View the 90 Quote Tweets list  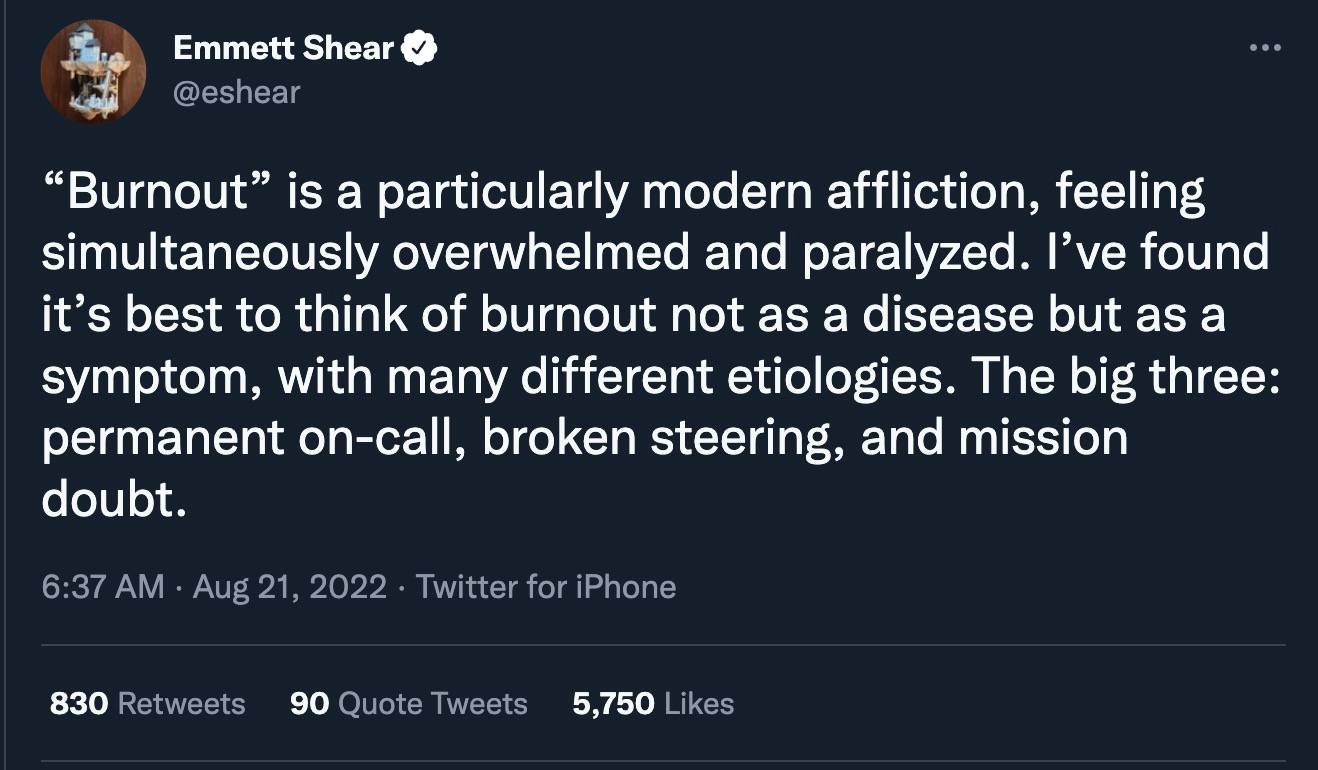[x=408, y=703]
